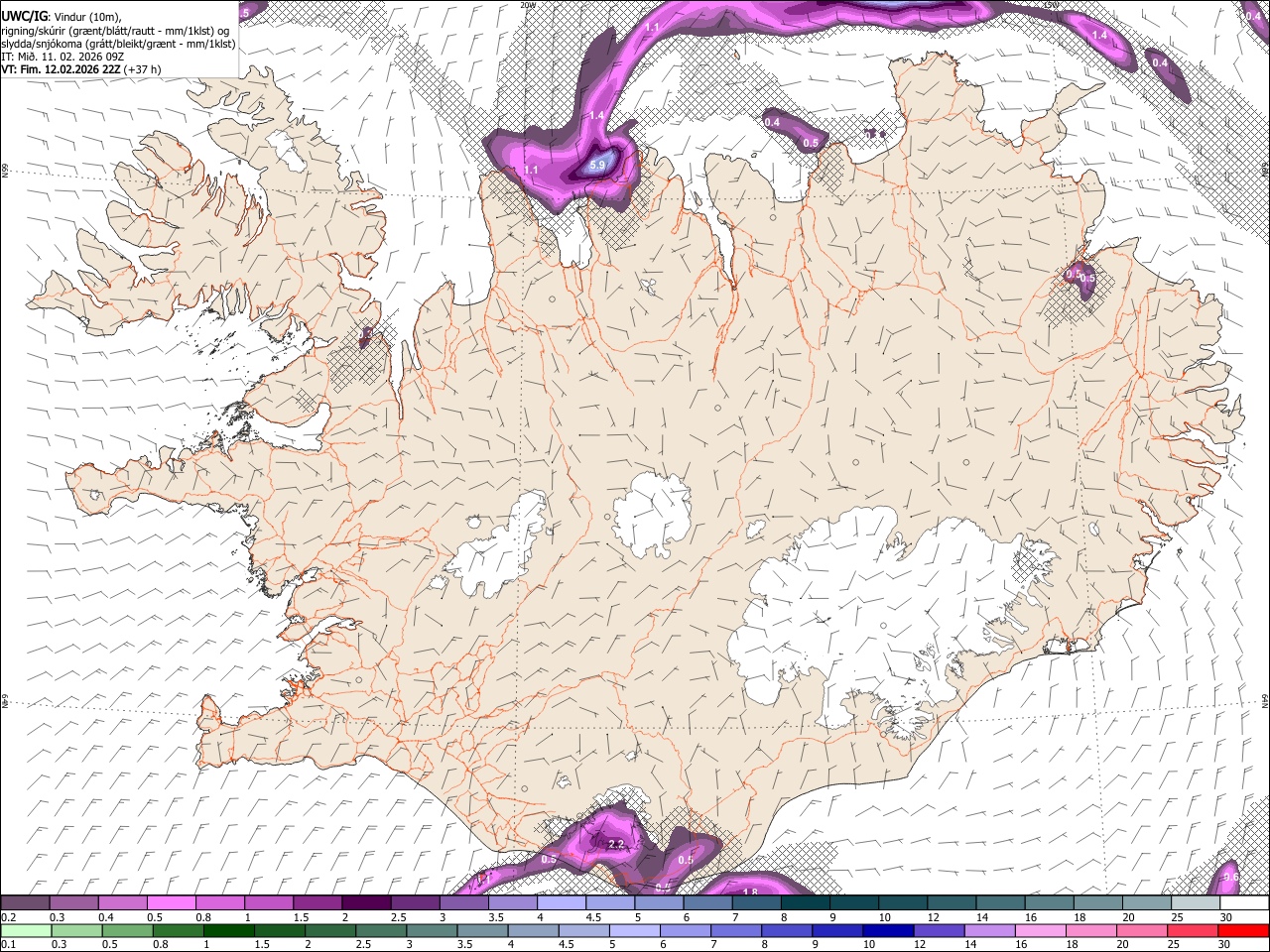Click the 2.2 precipitation value on the map
Image resolution: width=1270 pixels, height=952 pixels.
[615, 844]
